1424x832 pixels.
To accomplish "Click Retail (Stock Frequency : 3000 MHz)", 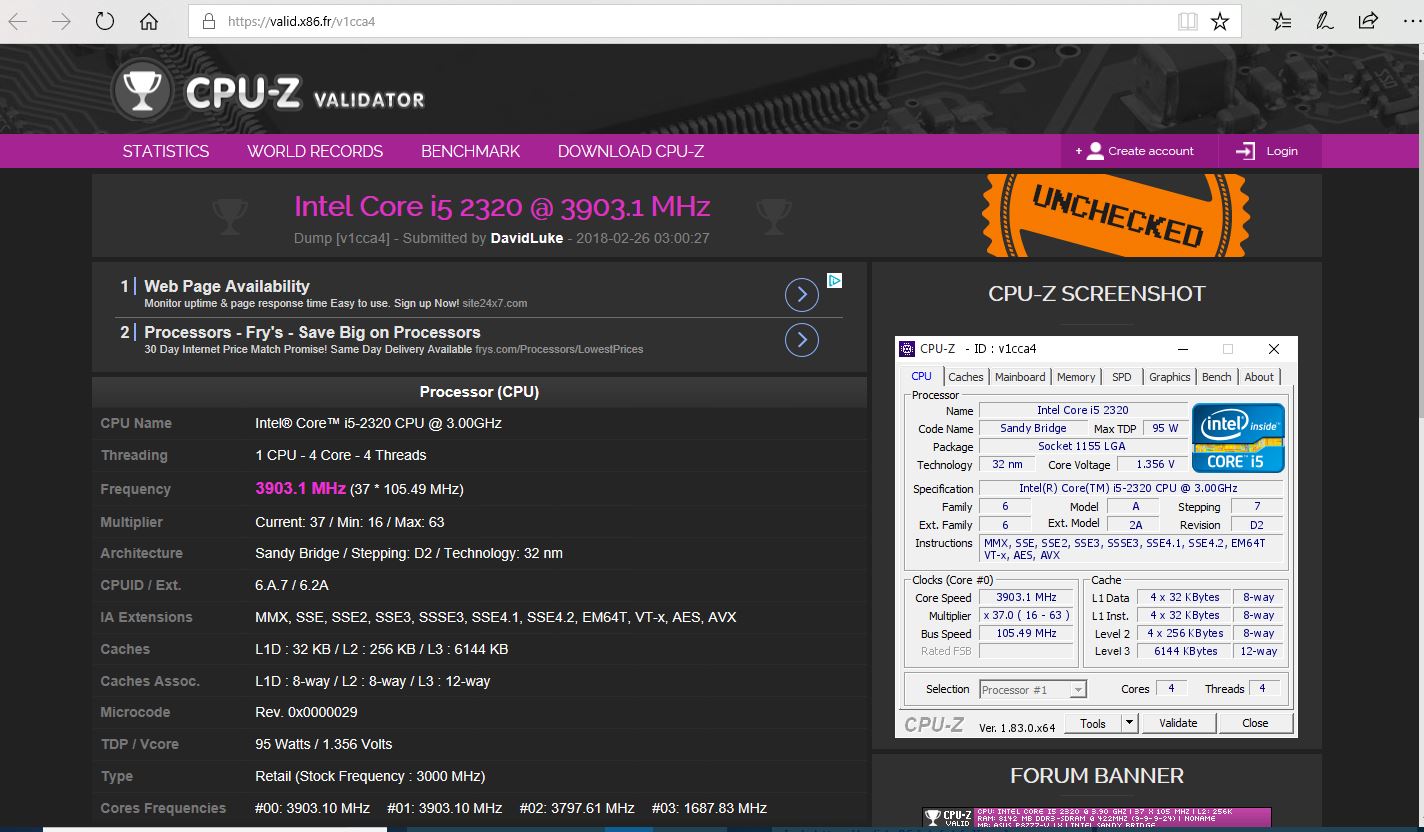I will (370, 776).
